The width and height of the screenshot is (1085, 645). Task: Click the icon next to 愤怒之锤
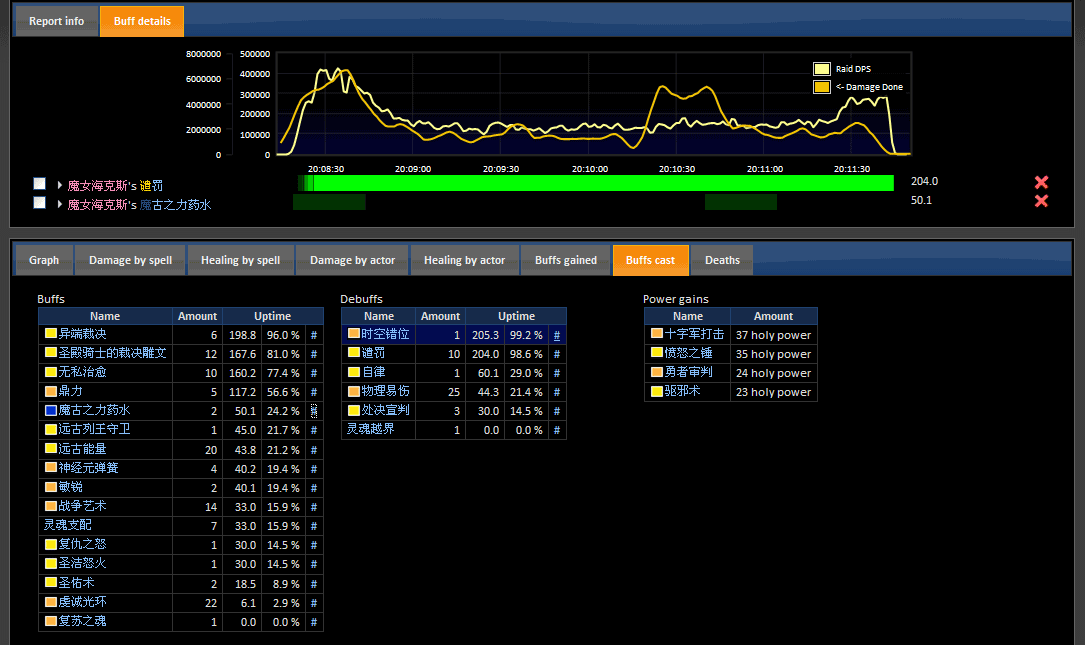(x=657, y=352)
